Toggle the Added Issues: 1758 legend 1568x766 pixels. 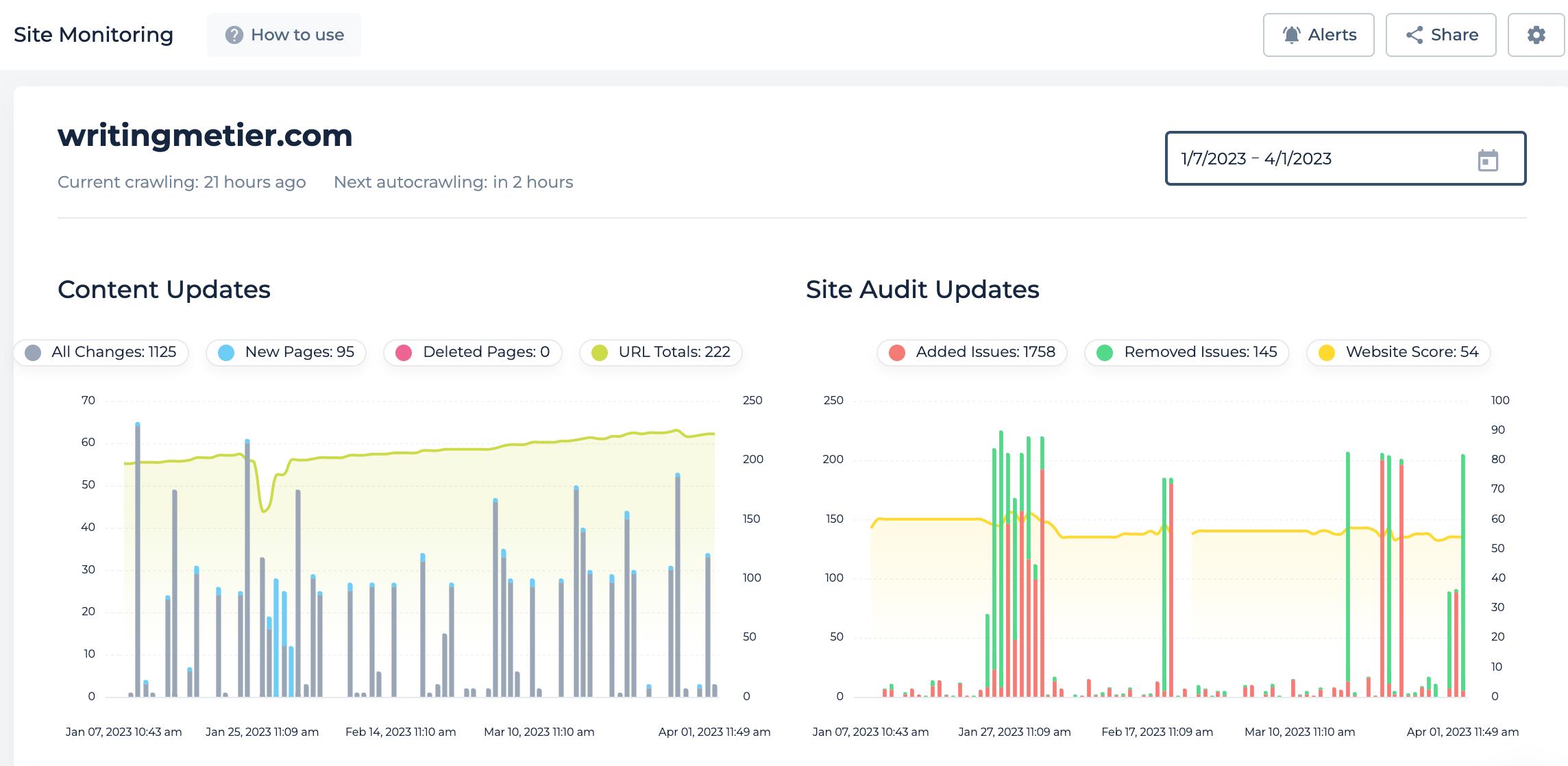coord(972,352)
